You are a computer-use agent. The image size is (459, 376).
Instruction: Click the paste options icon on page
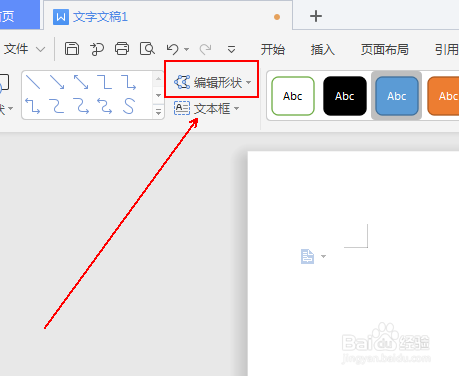pos(307,256)
